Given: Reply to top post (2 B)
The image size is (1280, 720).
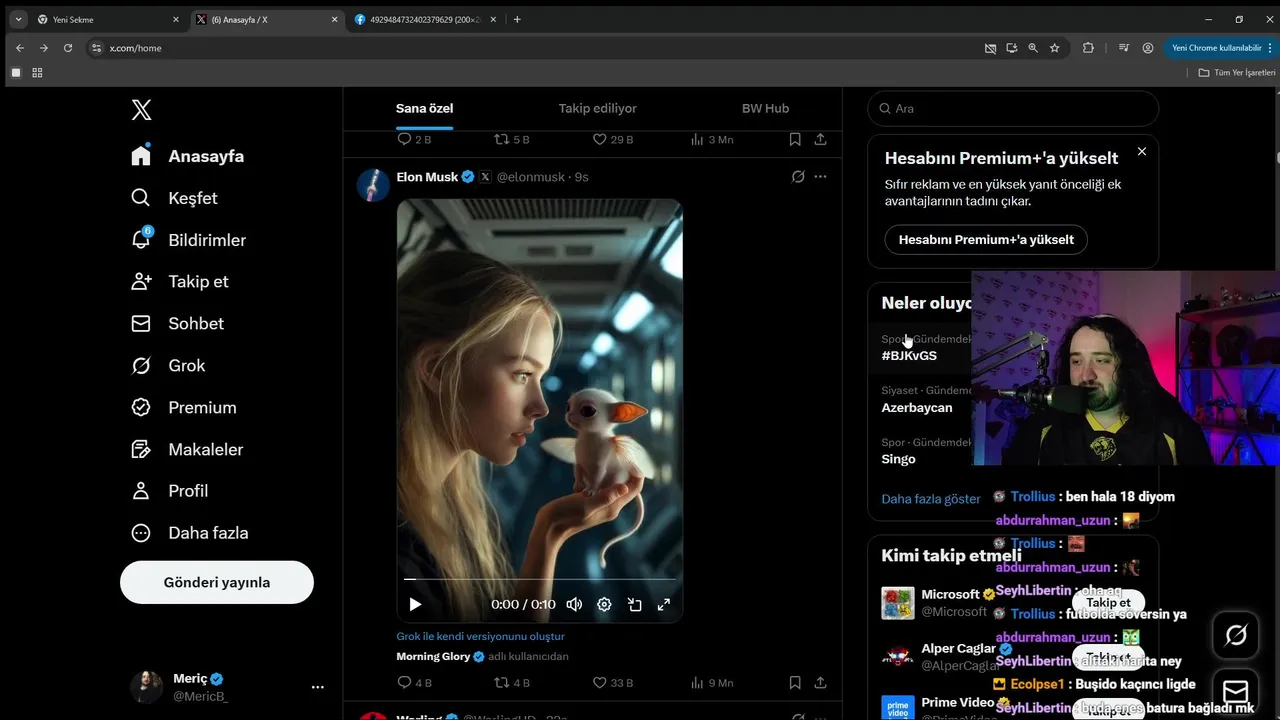Looking at the screenshot, I should [x=414, y=139].
